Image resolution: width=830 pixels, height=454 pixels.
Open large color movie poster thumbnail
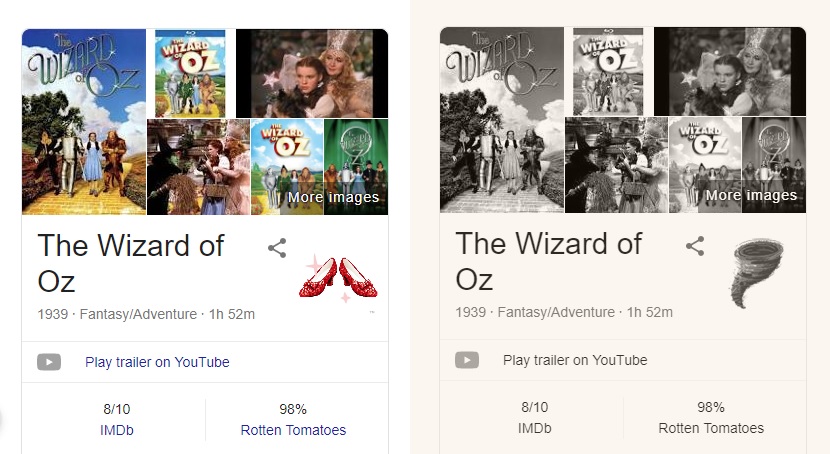[84, 121]
